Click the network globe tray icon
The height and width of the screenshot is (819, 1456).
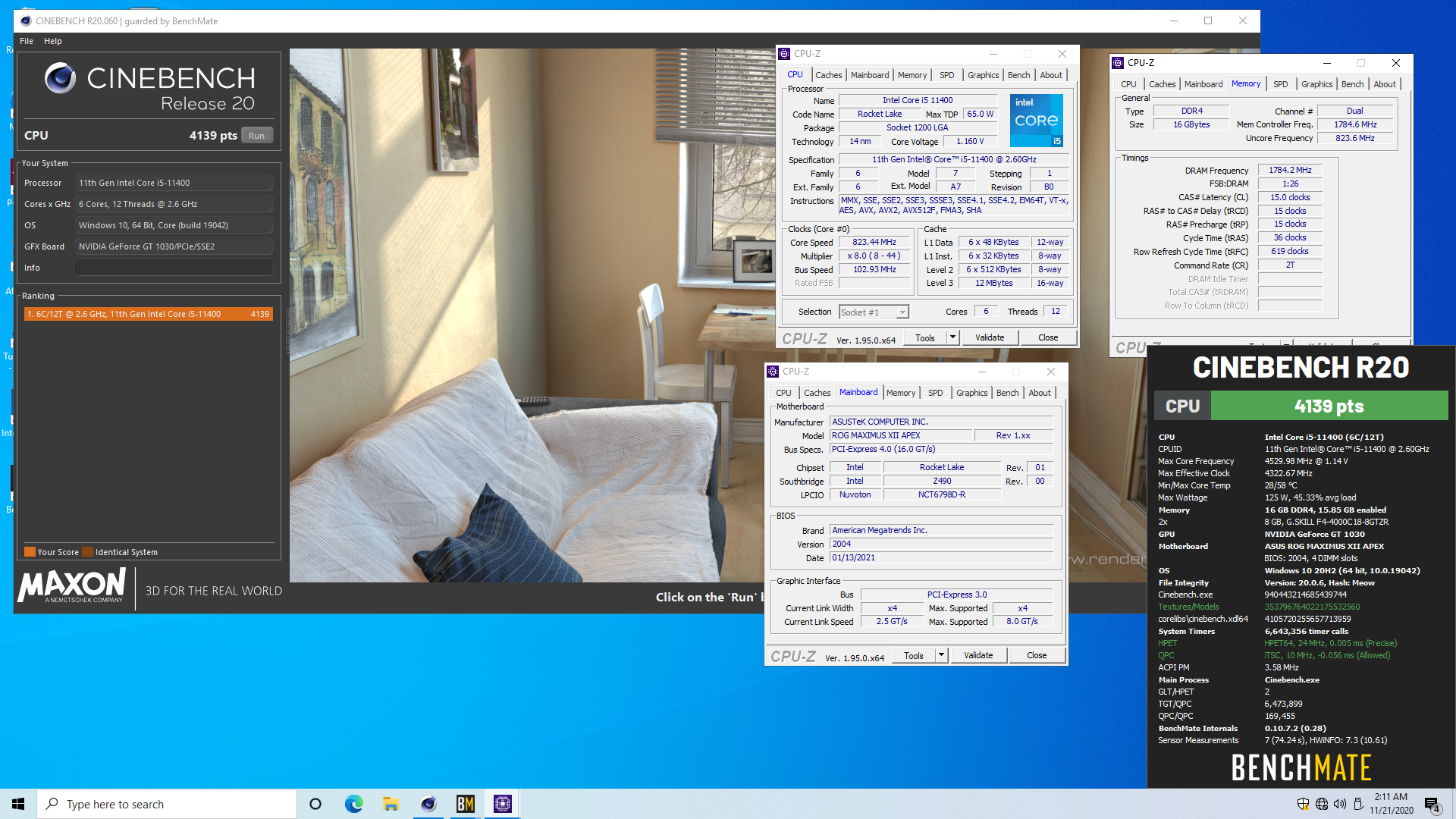(x=1322, y=804)
